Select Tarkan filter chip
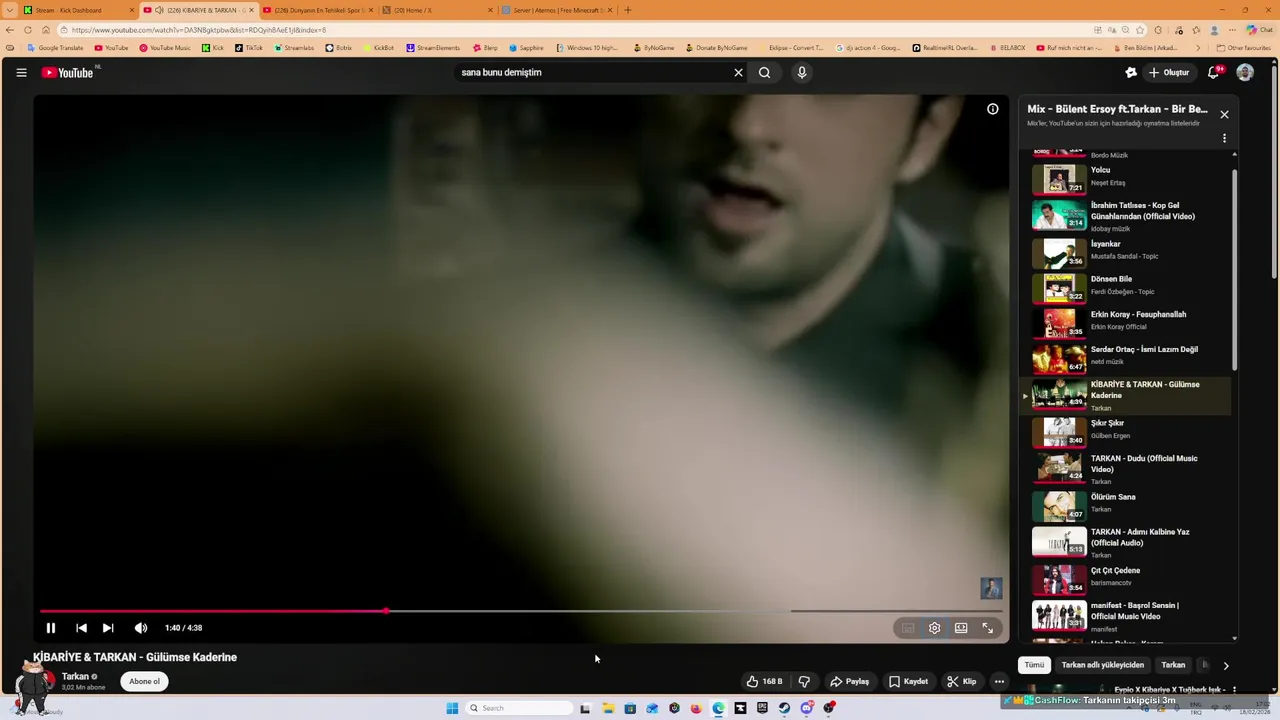 coord(1173,665)
